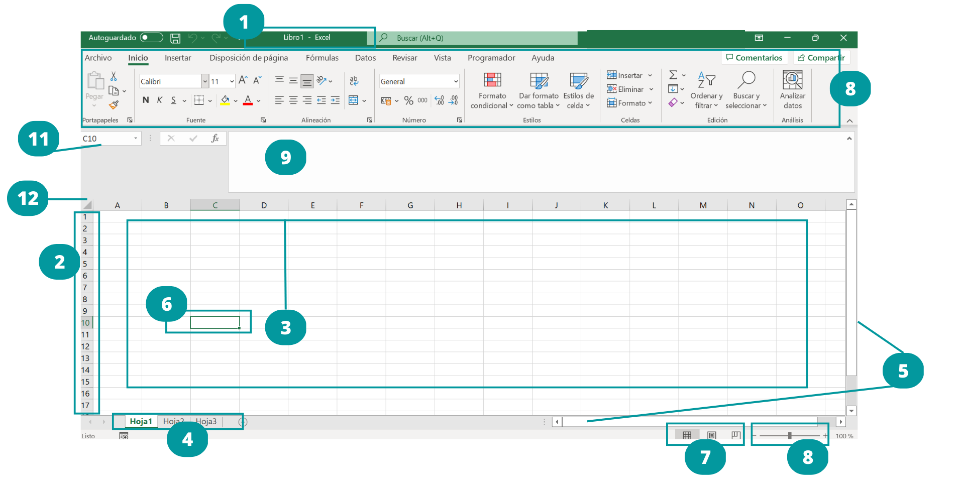Click the Compartir button
This screenshot has width=960, height=488.
[821, 58]
